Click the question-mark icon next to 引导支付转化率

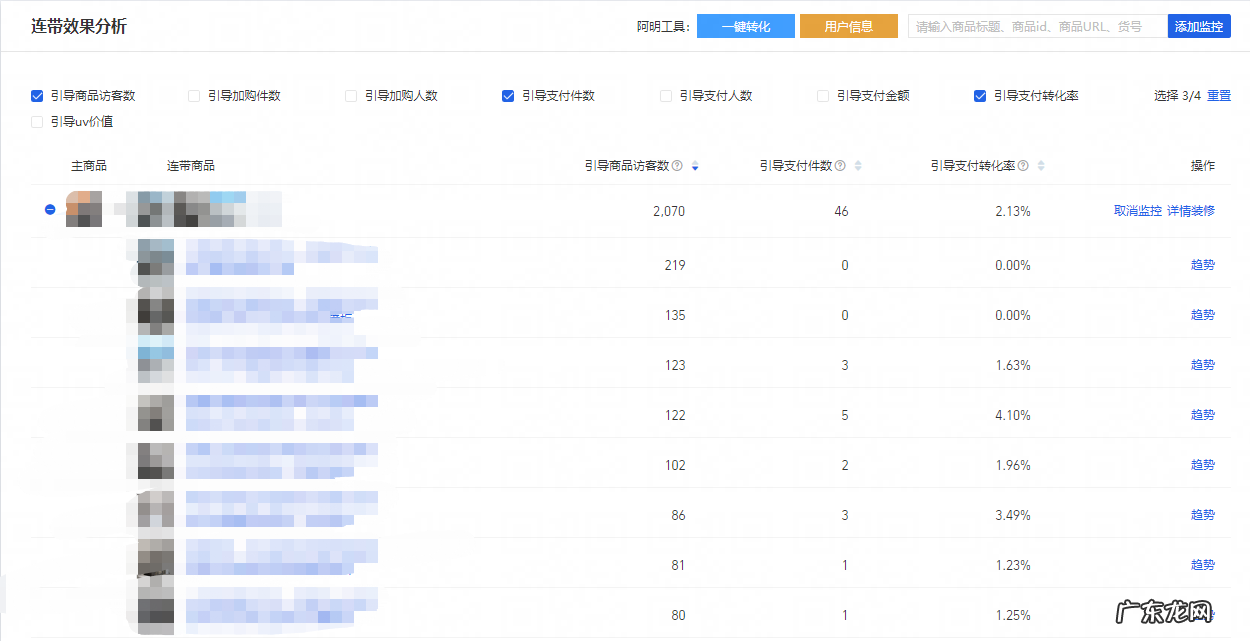1025,165
